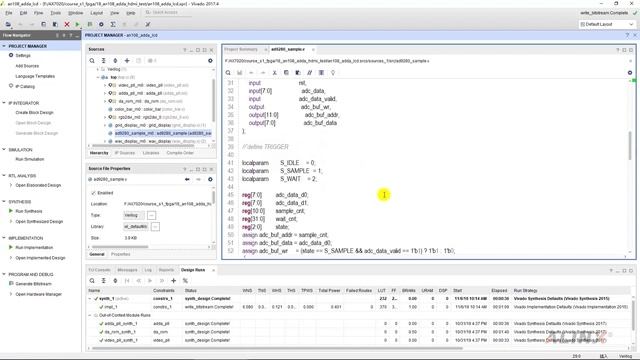Click the red X cancel icon in main toolbar
The image size is (640, 360).
click(x=67, y=24)
